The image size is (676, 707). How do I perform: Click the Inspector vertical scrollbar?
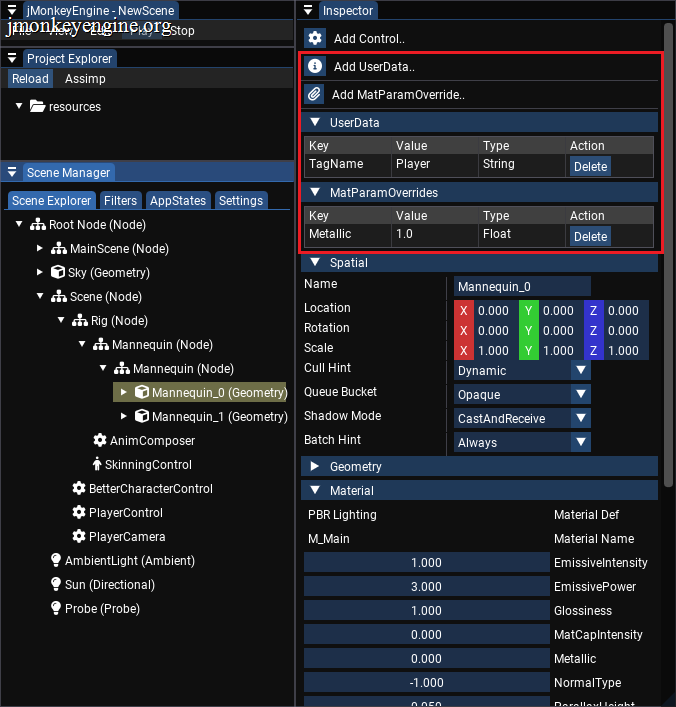pos(668,255)
